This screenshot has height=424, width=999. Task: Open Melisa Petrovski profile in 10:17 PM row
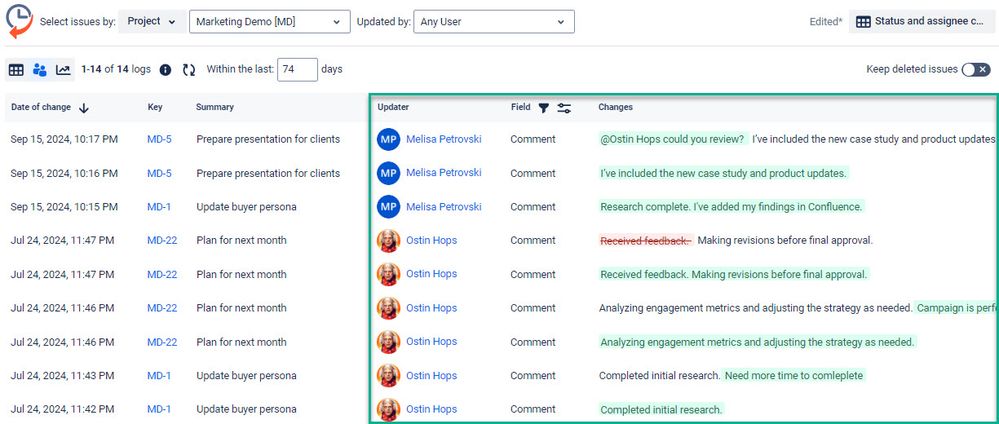pyautogui.click(x=444, y=139)
